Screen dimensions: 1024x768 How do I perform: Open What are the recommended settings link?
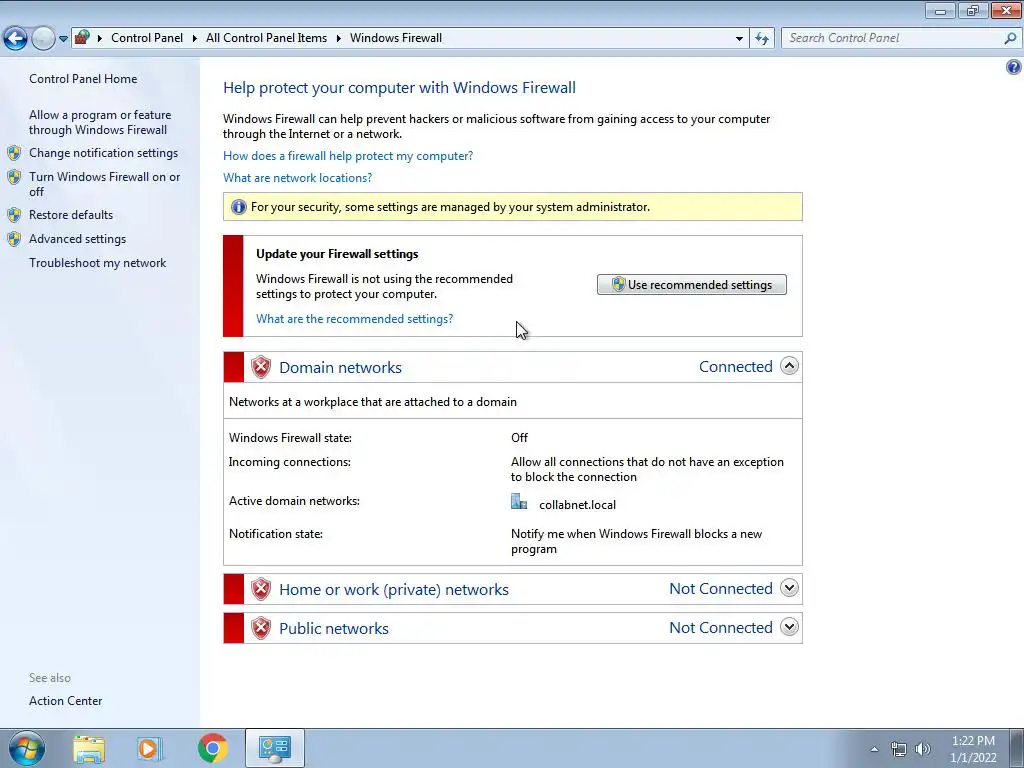coord(355,319)
